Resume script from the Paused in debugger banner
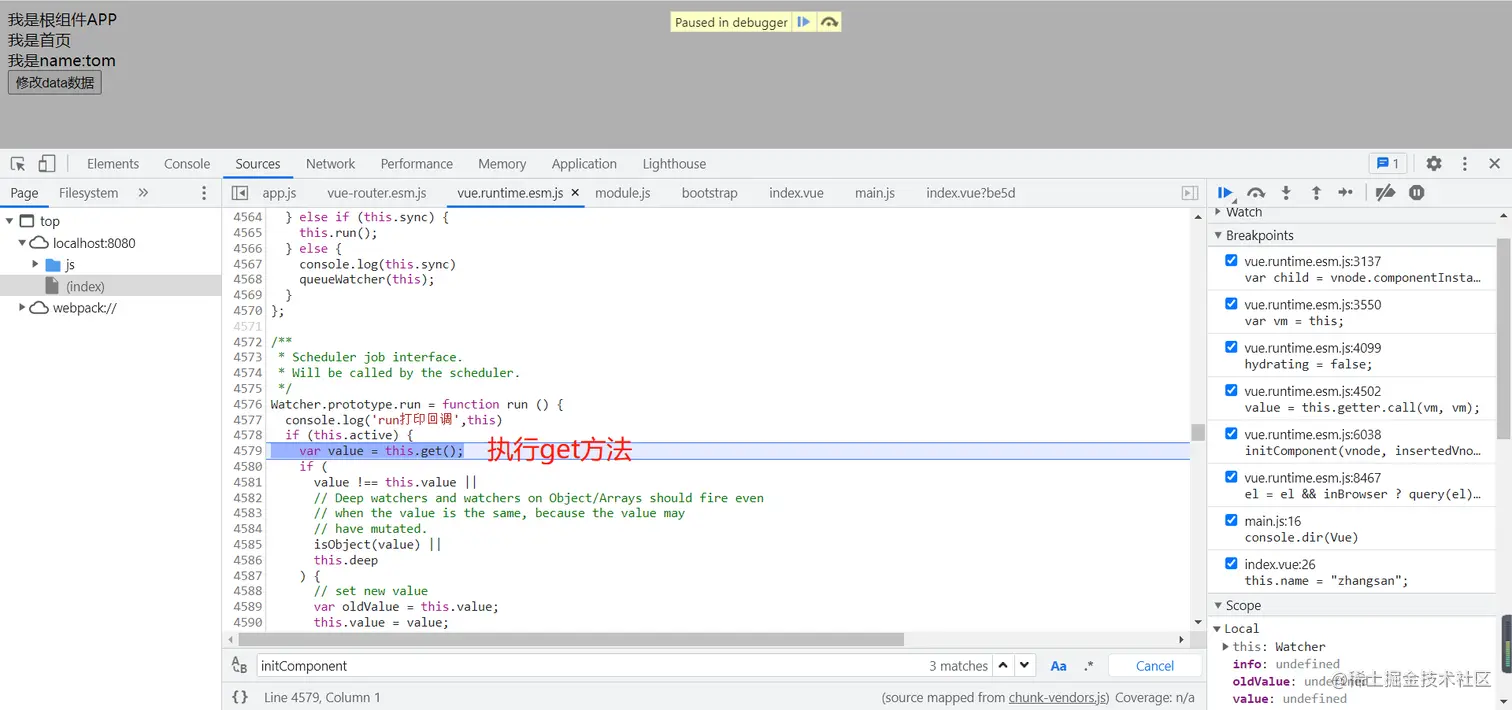 click(804, 22)
